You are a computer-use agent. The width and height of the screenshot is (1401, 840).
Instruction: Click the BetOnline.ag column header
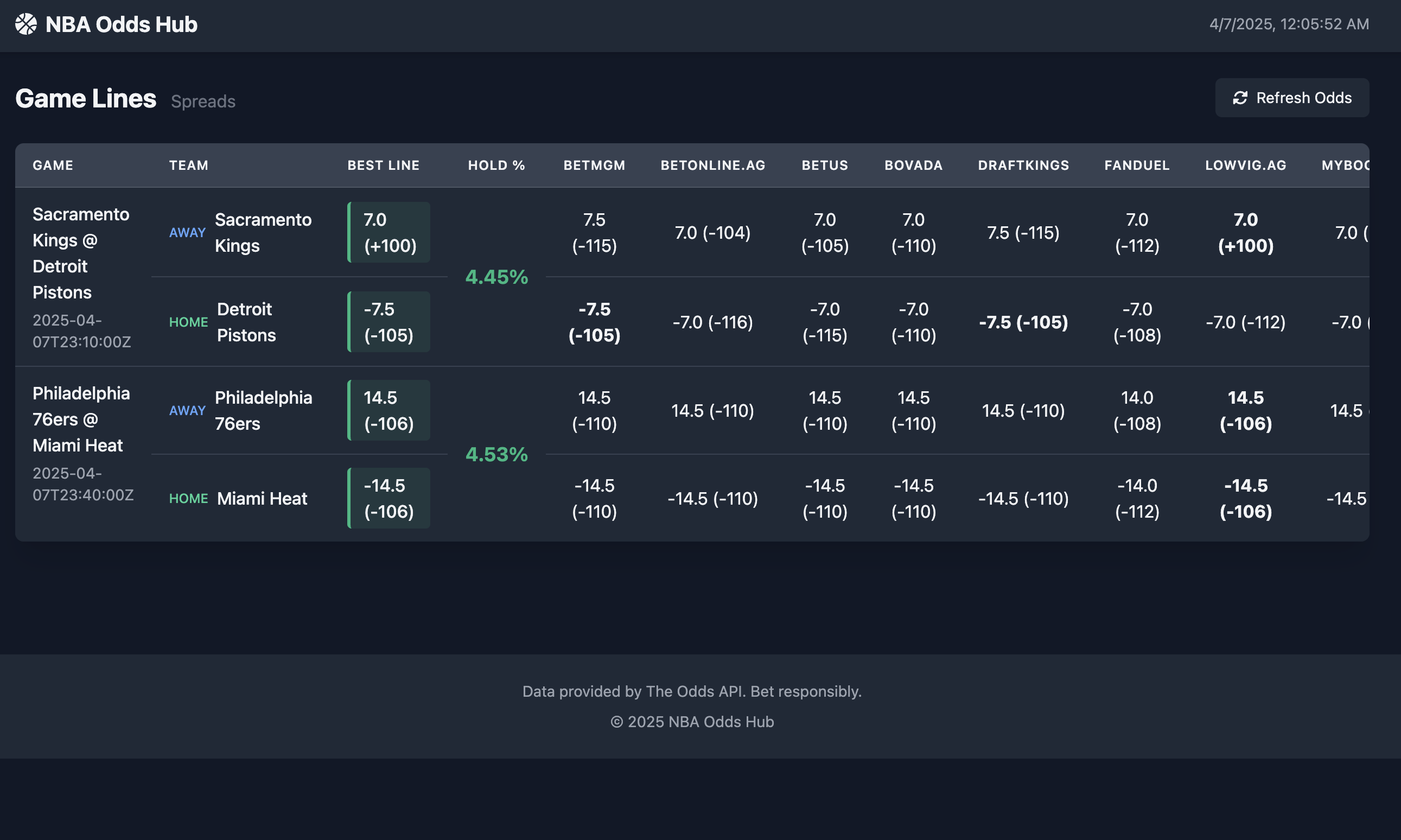(712, 166)
